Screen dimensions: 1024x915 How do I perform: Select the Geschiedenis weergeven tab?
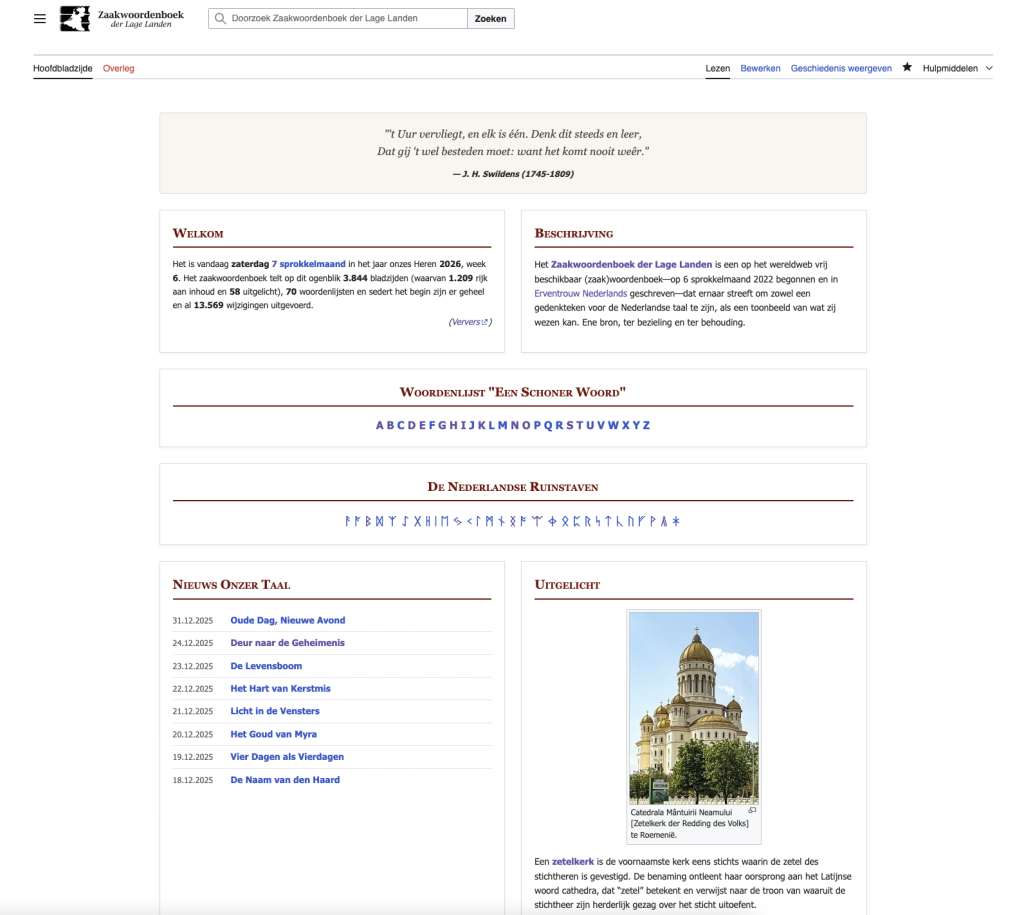coord(841,69)
